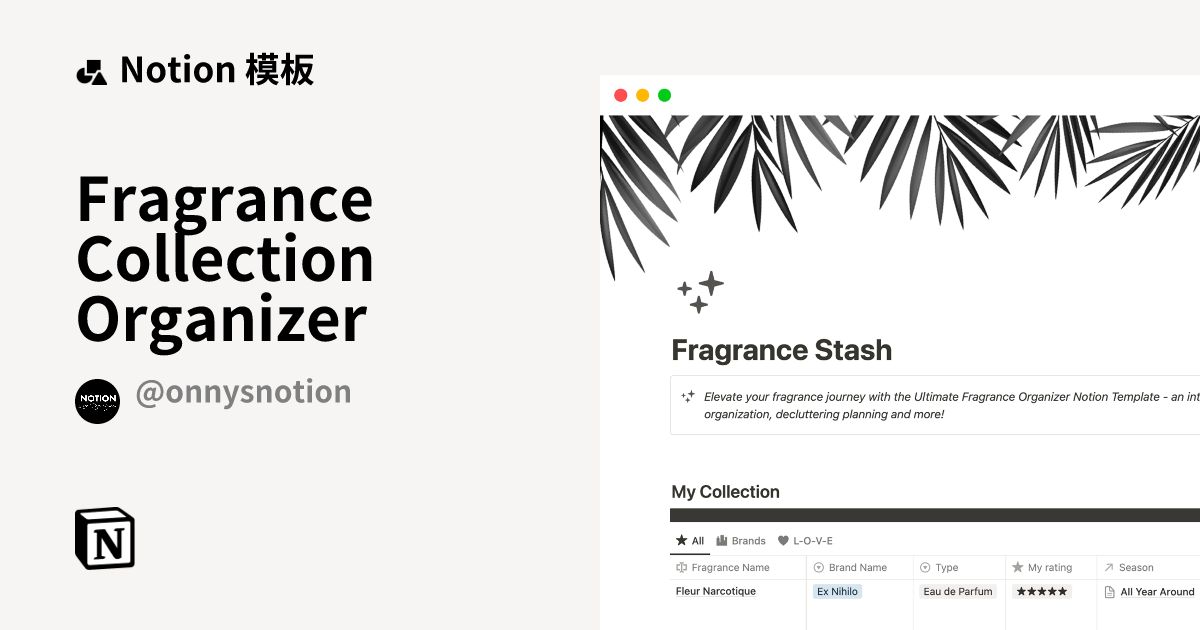The height and width of the screenshot is (630, 1200).
Task: Open the Type column select dropdown
Action: pyautogui.click(x=924, y=567)
